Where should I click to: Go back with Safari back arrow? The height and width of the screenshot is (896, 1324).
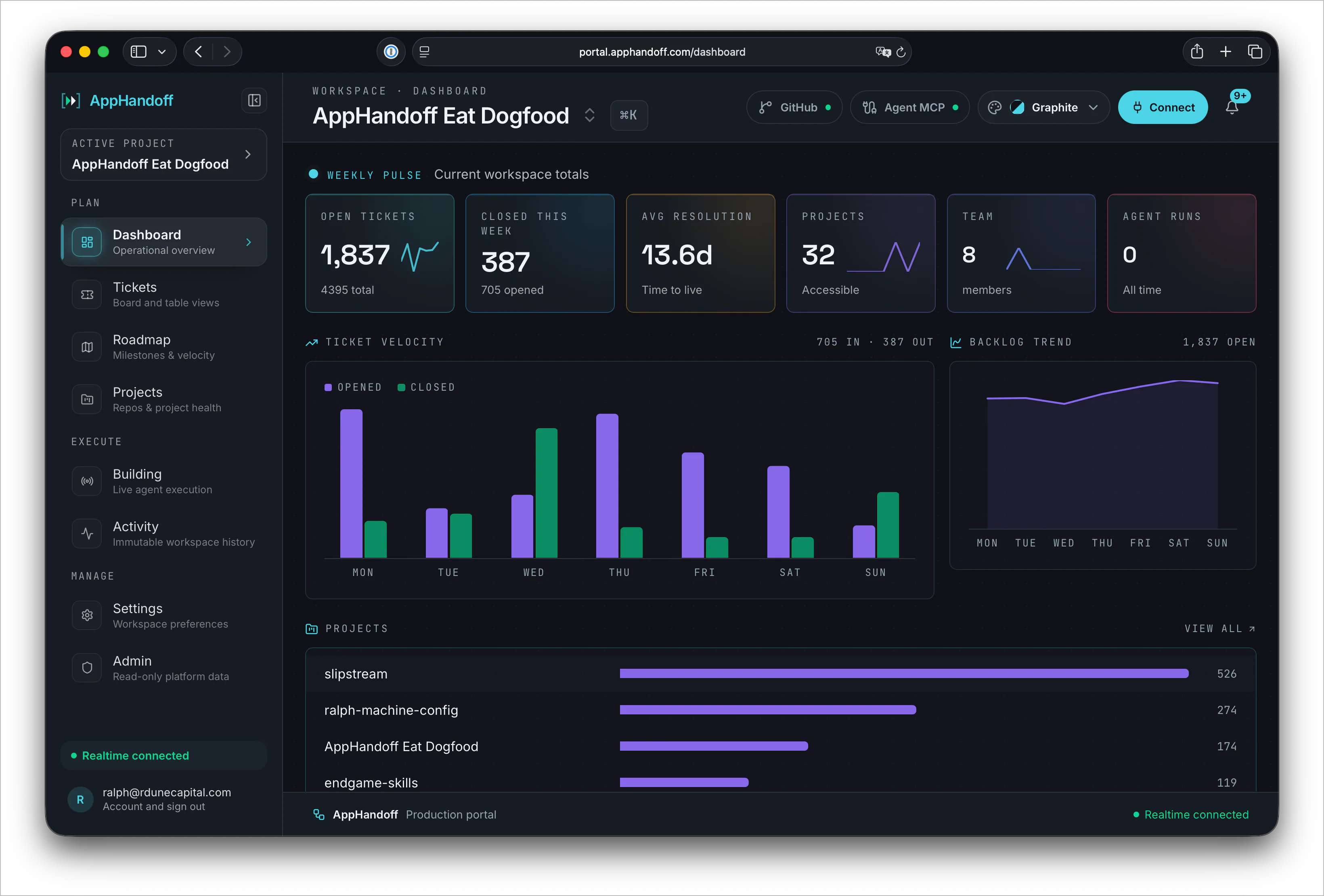[x=198, y=52]
